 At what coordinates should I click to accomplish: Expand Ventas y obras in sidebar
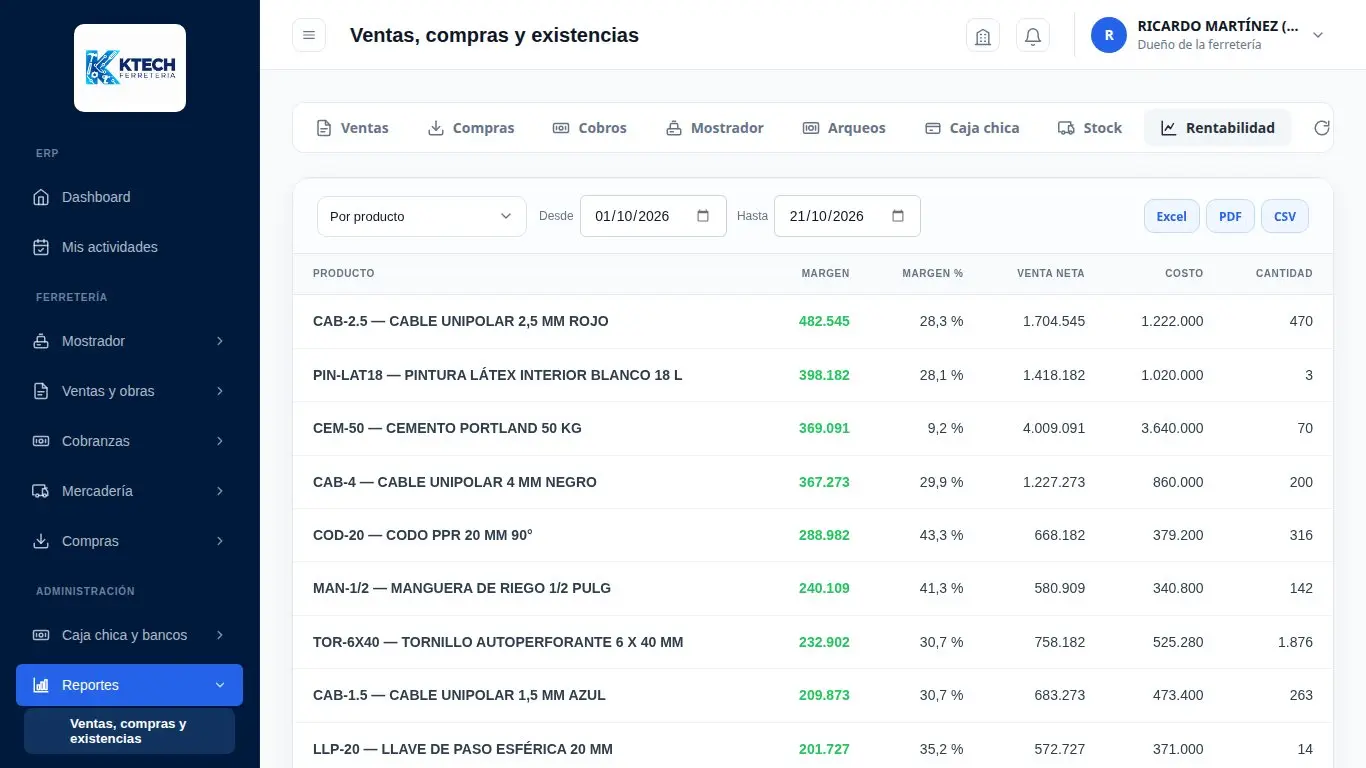(x=130, y=391)
